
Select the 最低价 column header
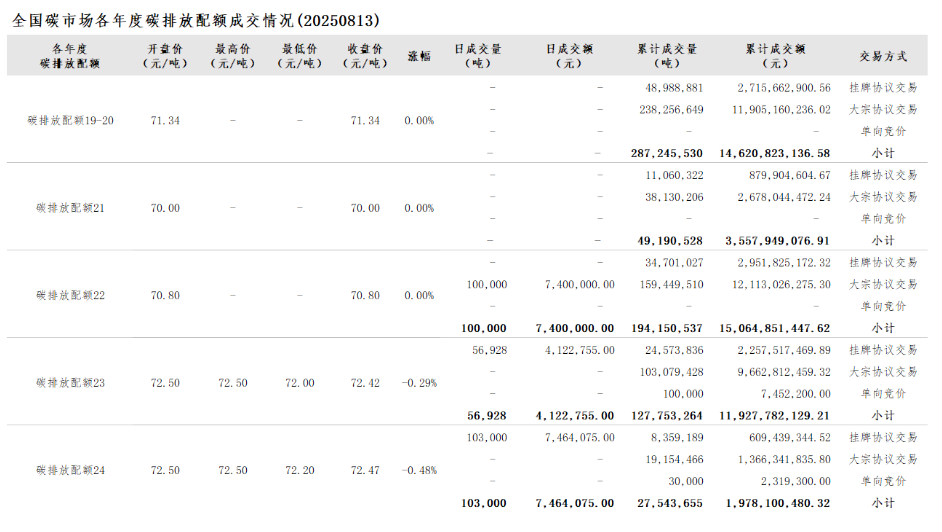299,55
